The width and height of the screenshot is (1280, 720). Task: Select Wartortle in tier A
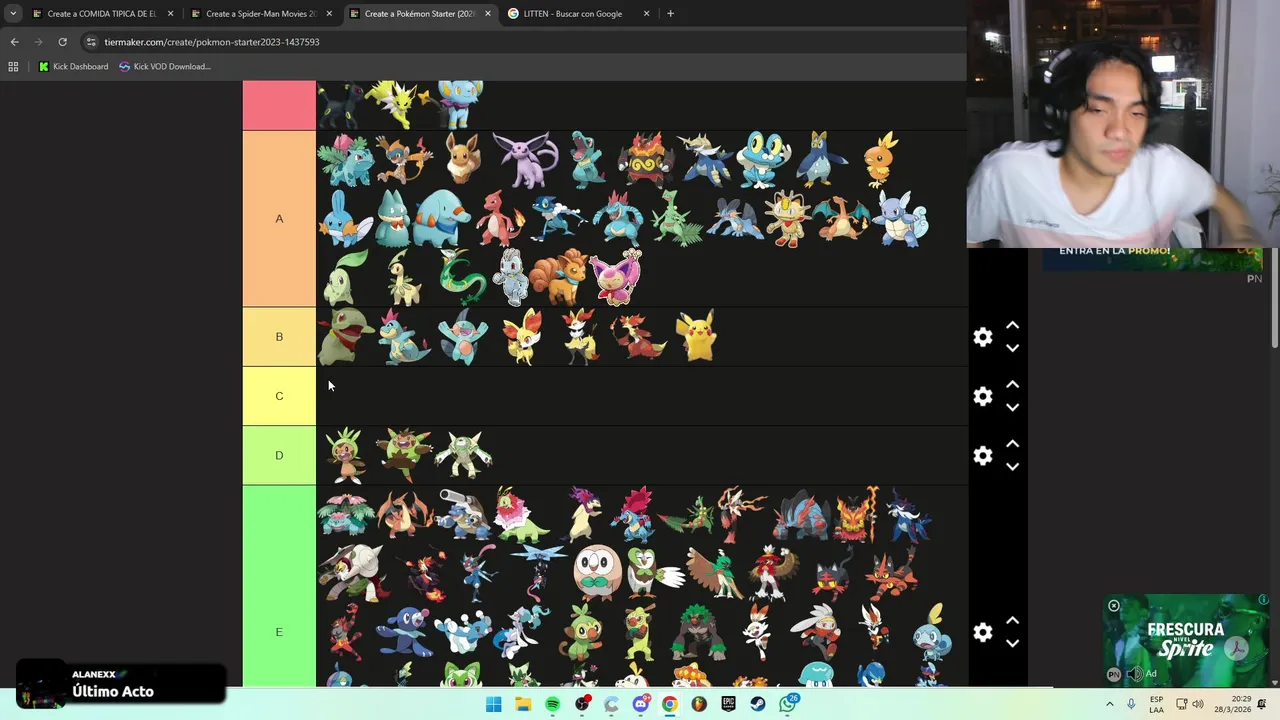[x=903, y=218]
